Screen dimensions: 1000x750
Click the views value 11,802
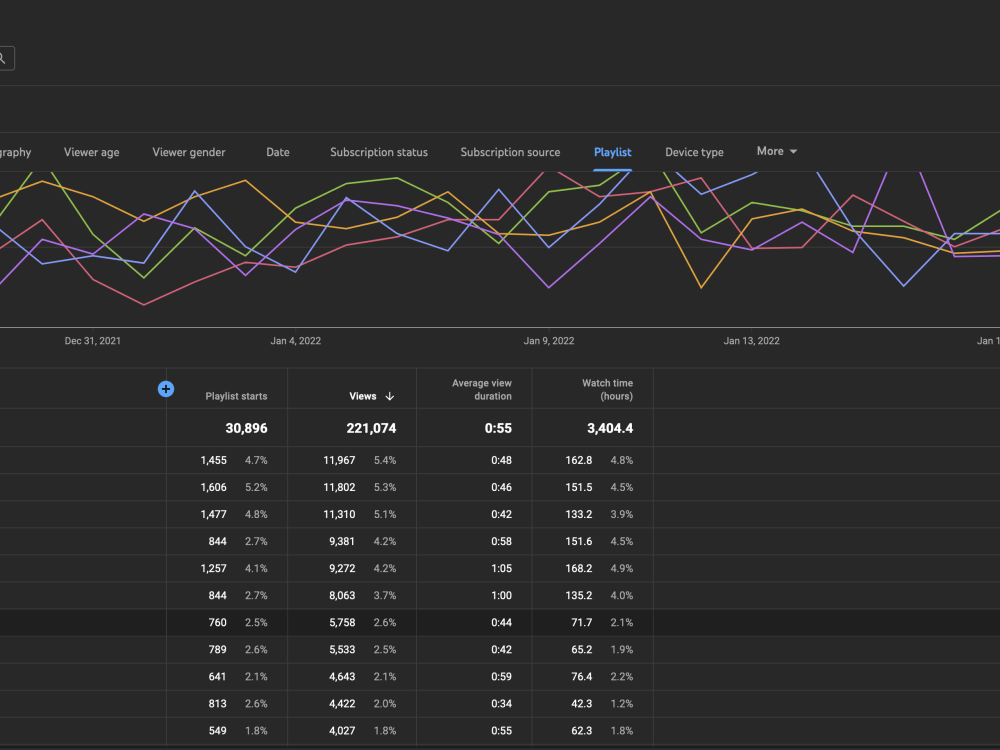click(x=339, y=487)
